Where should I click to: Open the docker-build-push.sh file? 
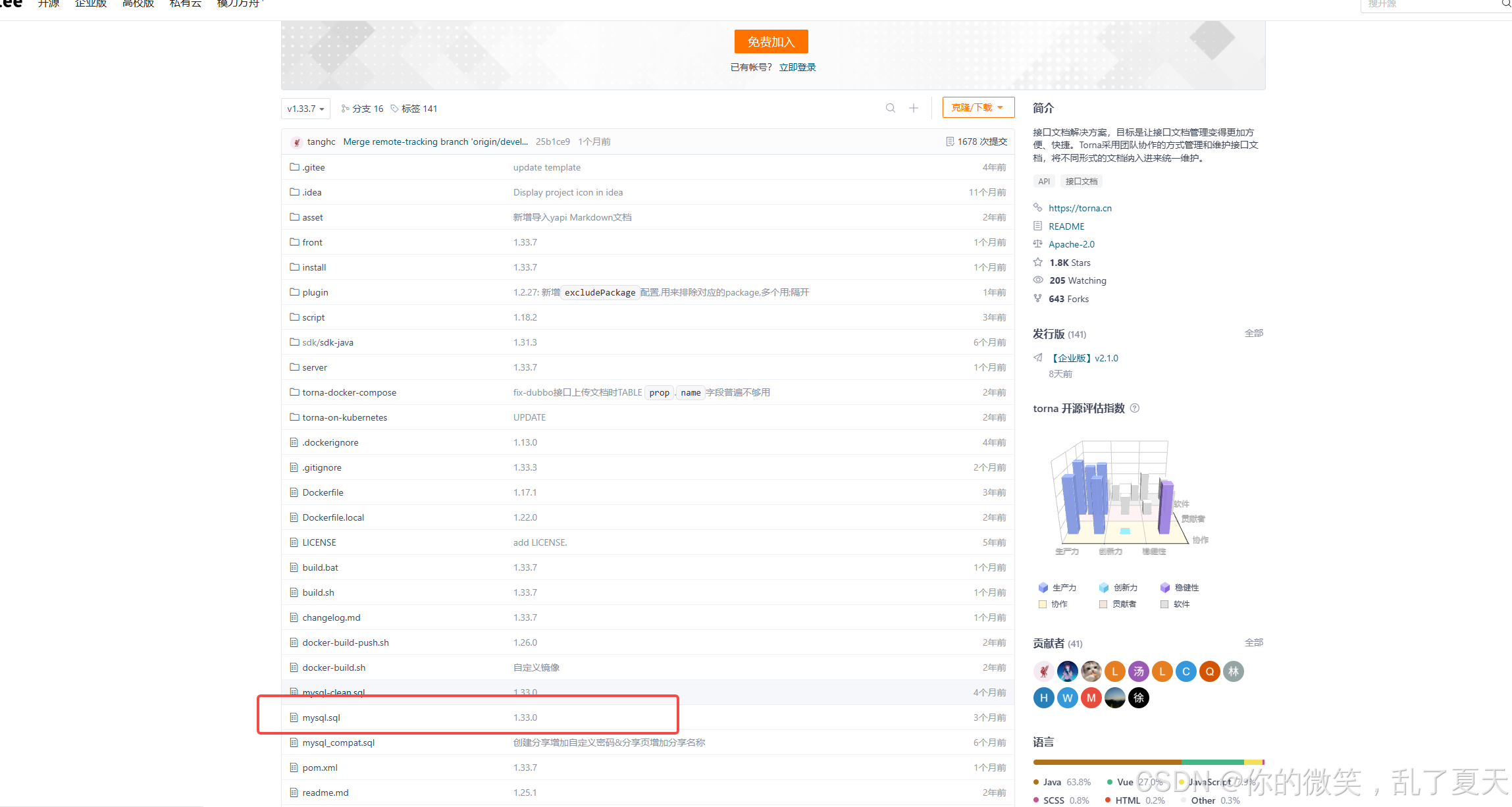coord(346,642)
